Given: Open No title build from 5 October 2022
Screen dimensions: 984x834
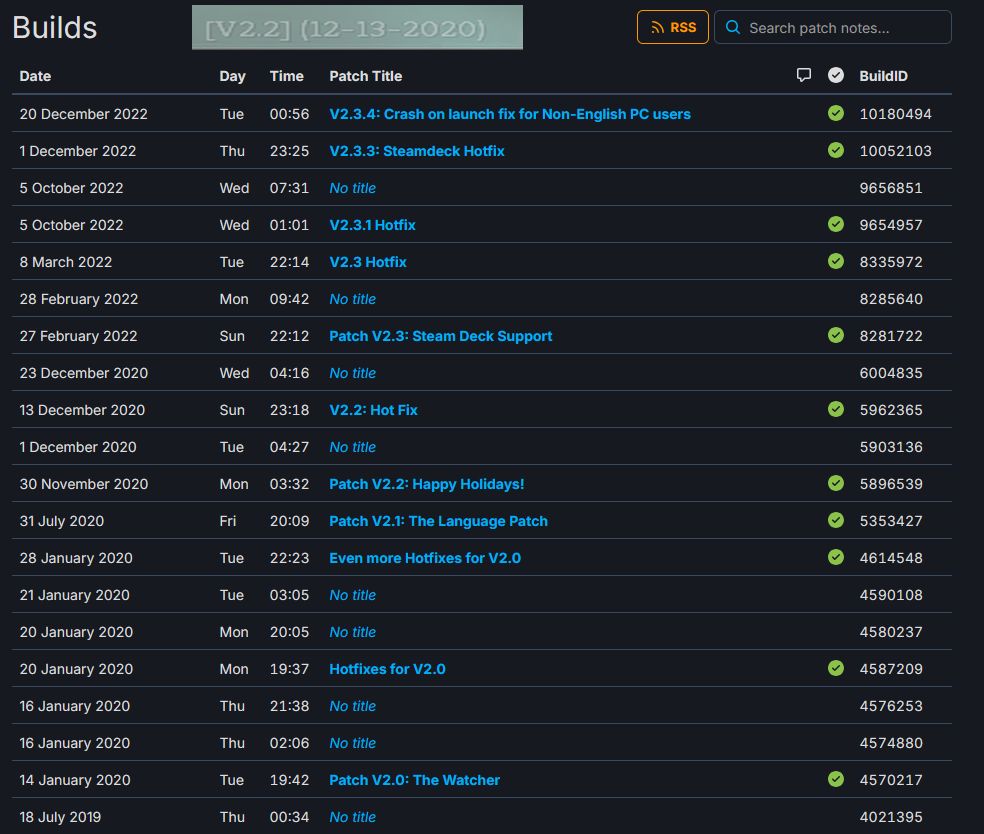Looking at the screenshot, I should tap(353, 188).
